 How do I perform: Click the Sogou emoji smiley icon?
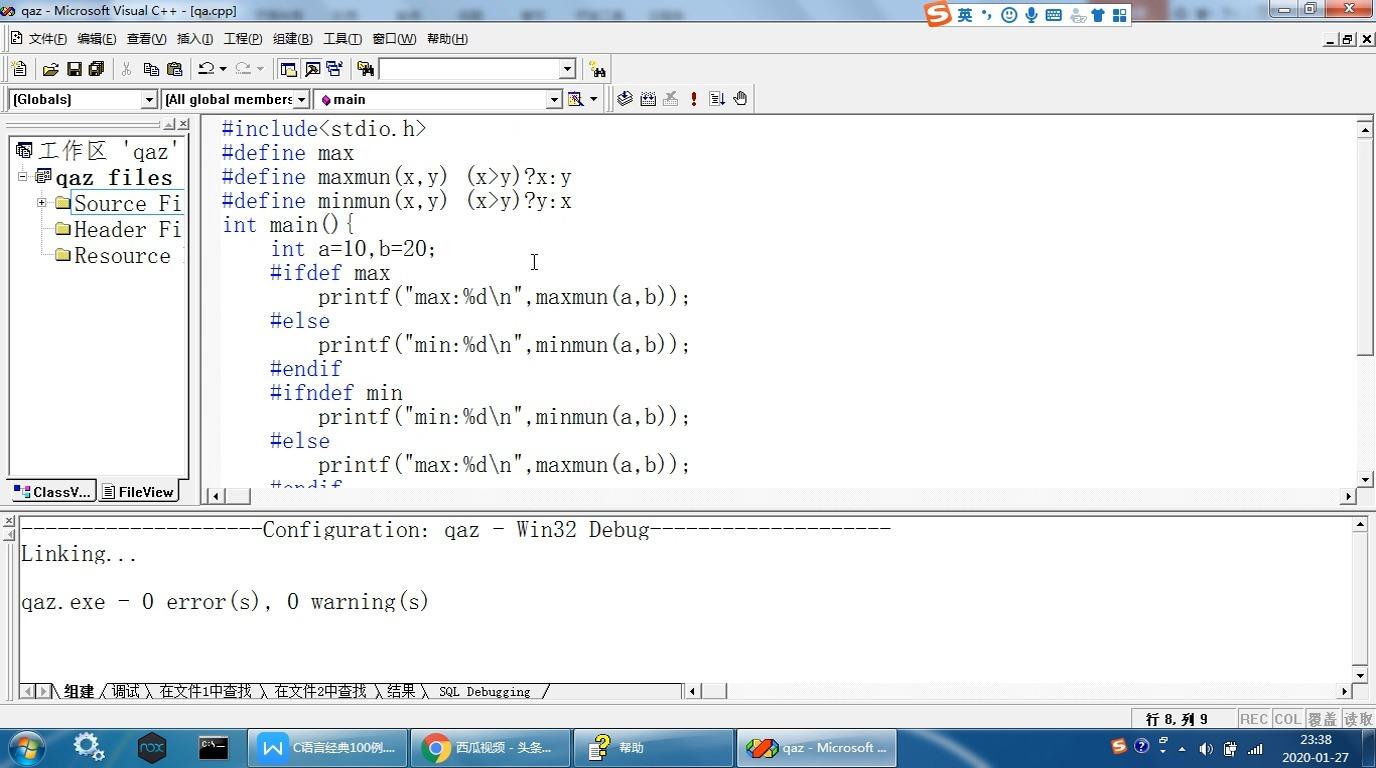pyautogui.click(x=1009, y=15)
